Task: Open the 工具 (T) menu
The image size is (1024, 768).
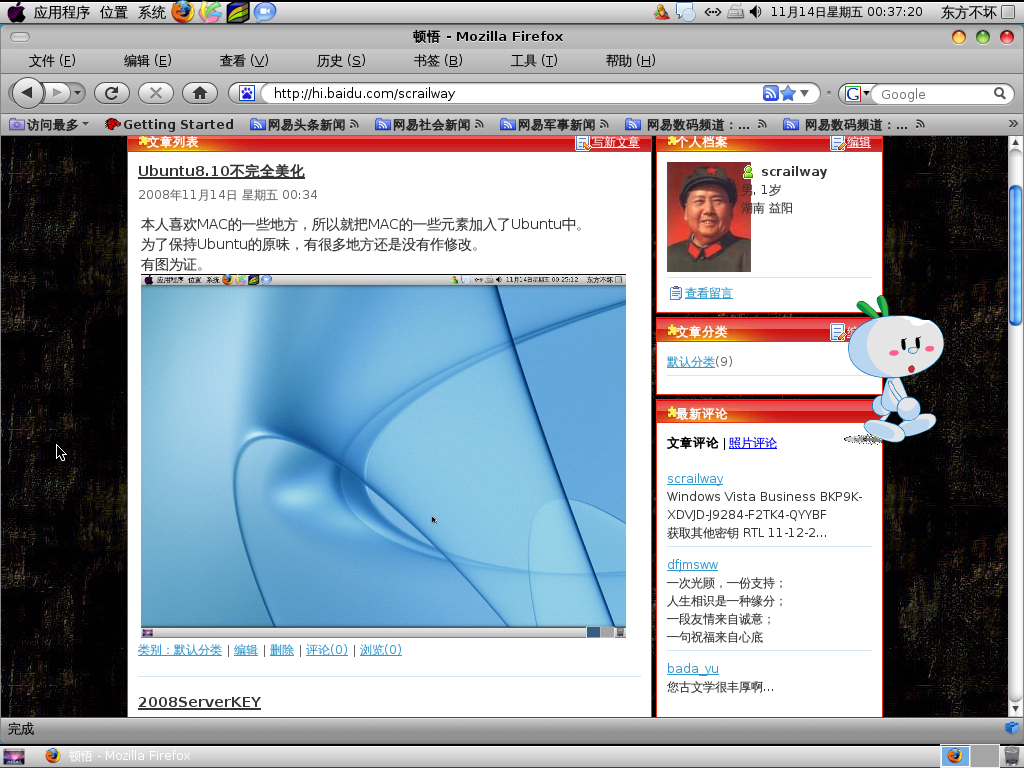Action: 534,61
